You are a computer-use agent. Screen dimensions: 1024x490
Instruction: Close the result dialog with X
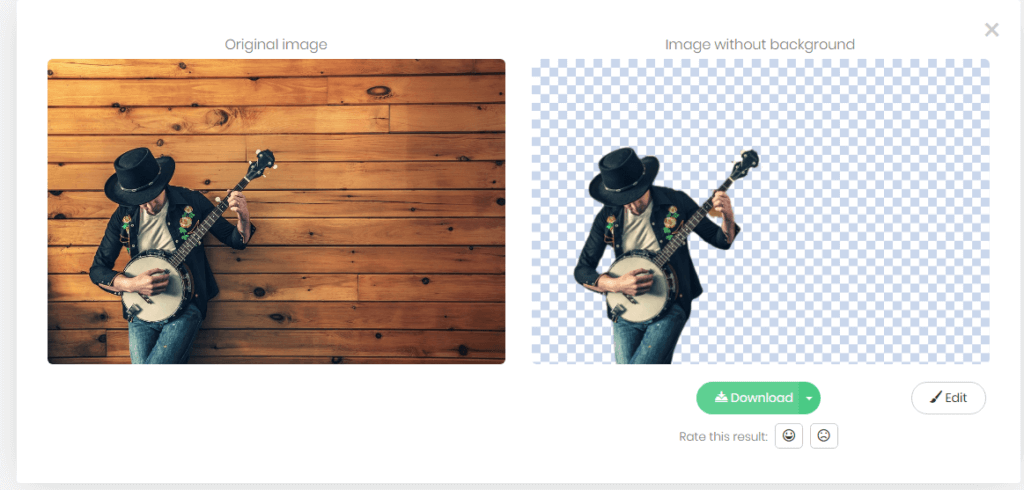point(991,29)
